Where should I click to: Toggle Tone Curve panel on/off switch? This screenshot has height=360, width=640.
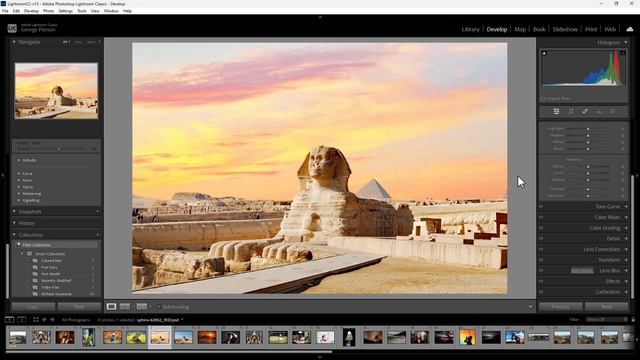click(541, 207)
